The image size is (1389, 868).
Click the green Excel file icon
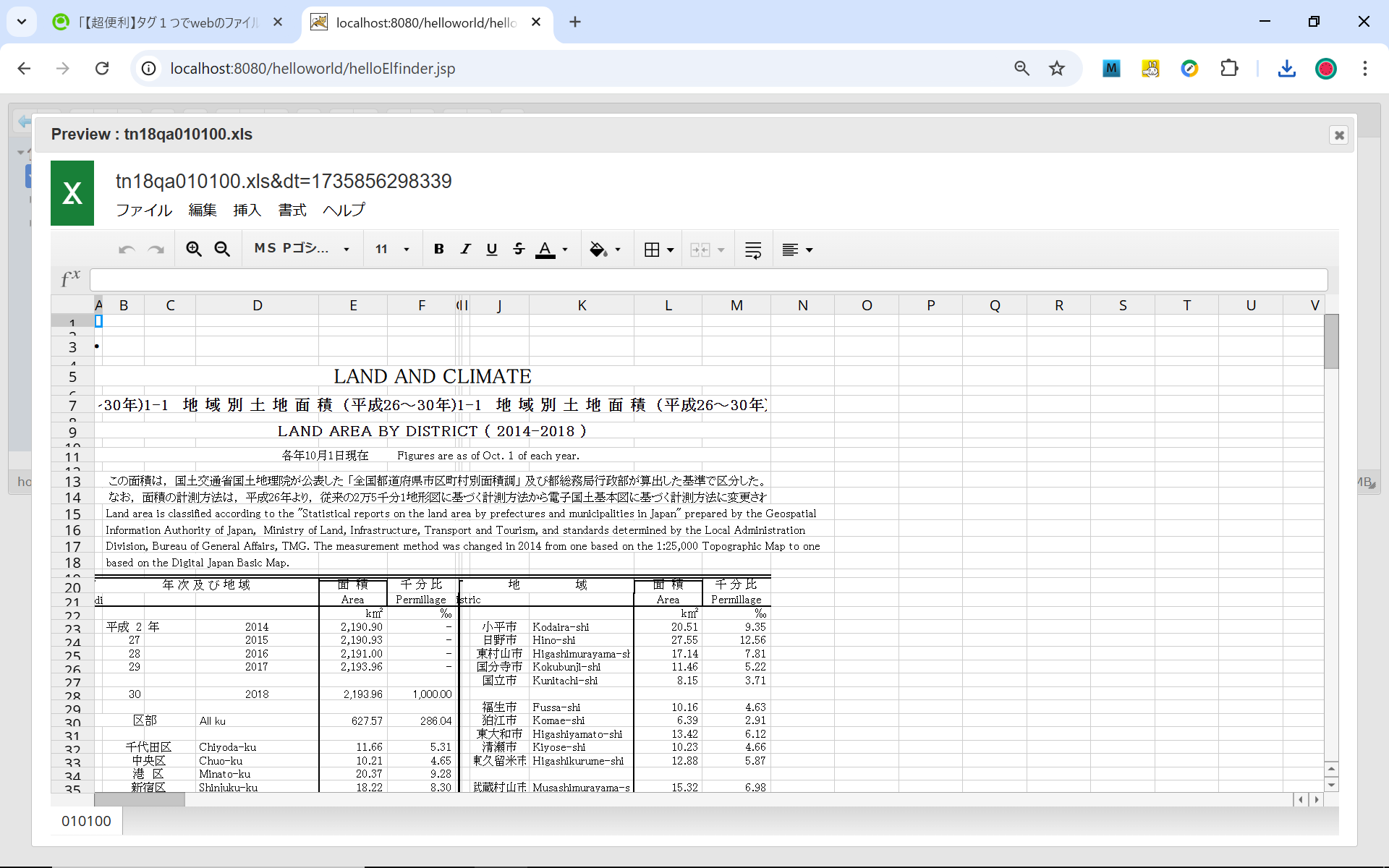(x=72, y=193)
